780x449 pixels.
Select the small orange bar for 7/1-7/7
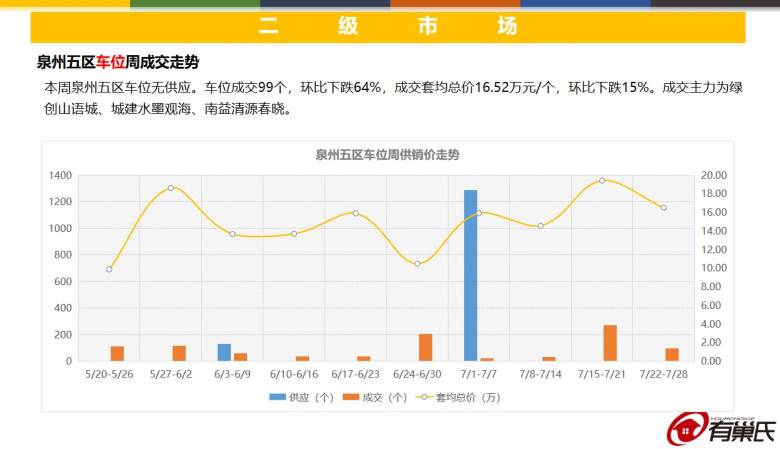(x=487, y=359)
